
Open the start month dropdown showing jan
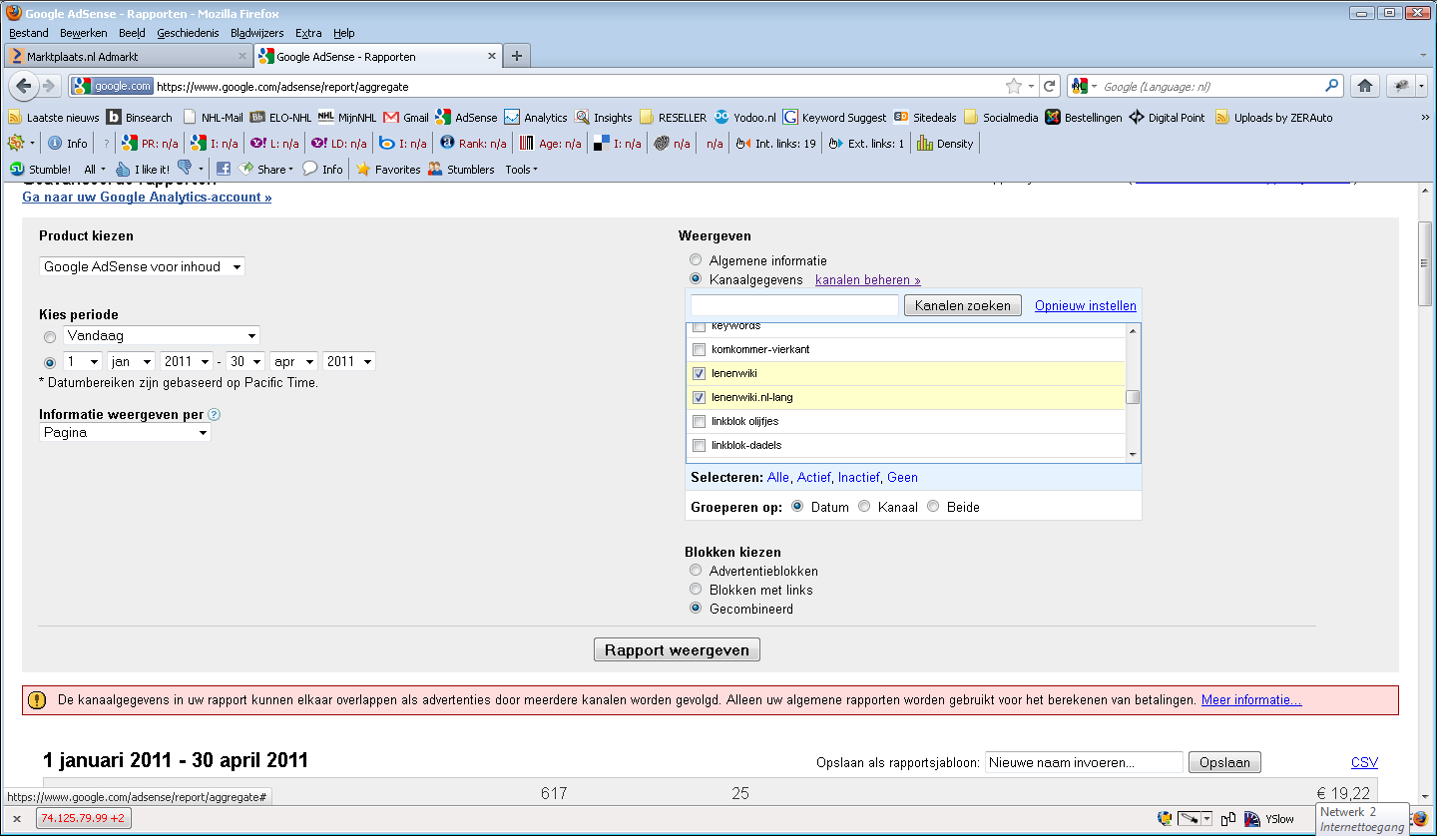coord(131,361)
